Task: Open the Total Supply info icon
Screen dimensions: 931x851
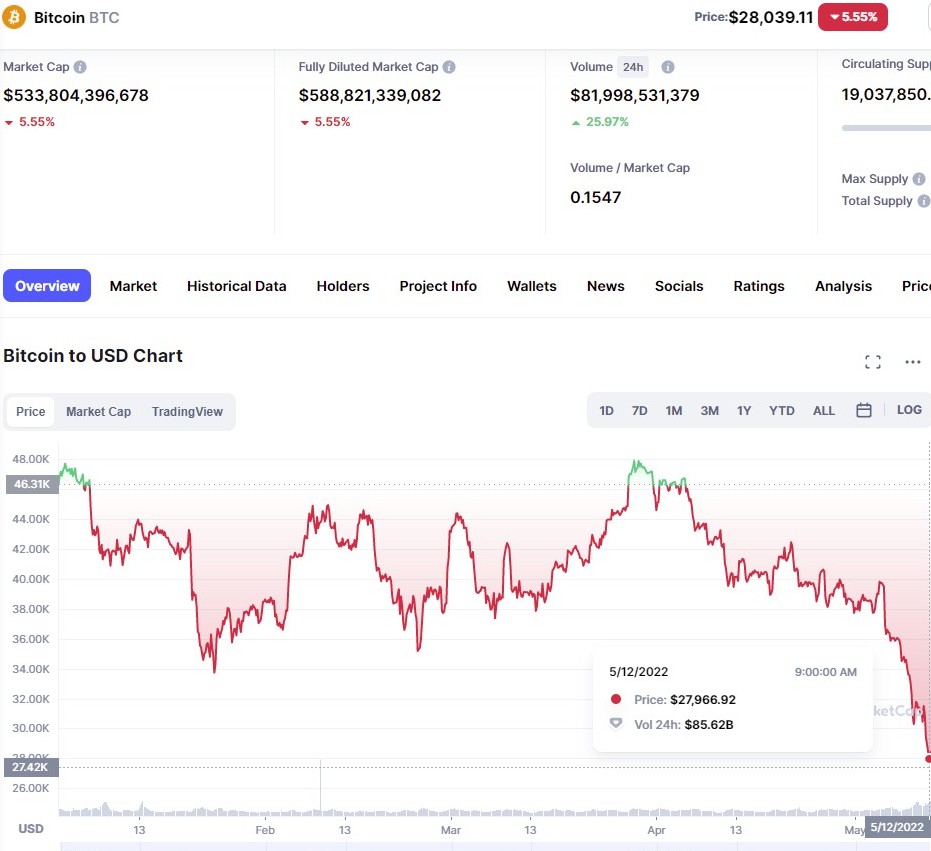Action: pyautogui.click(x=924, y=201)
